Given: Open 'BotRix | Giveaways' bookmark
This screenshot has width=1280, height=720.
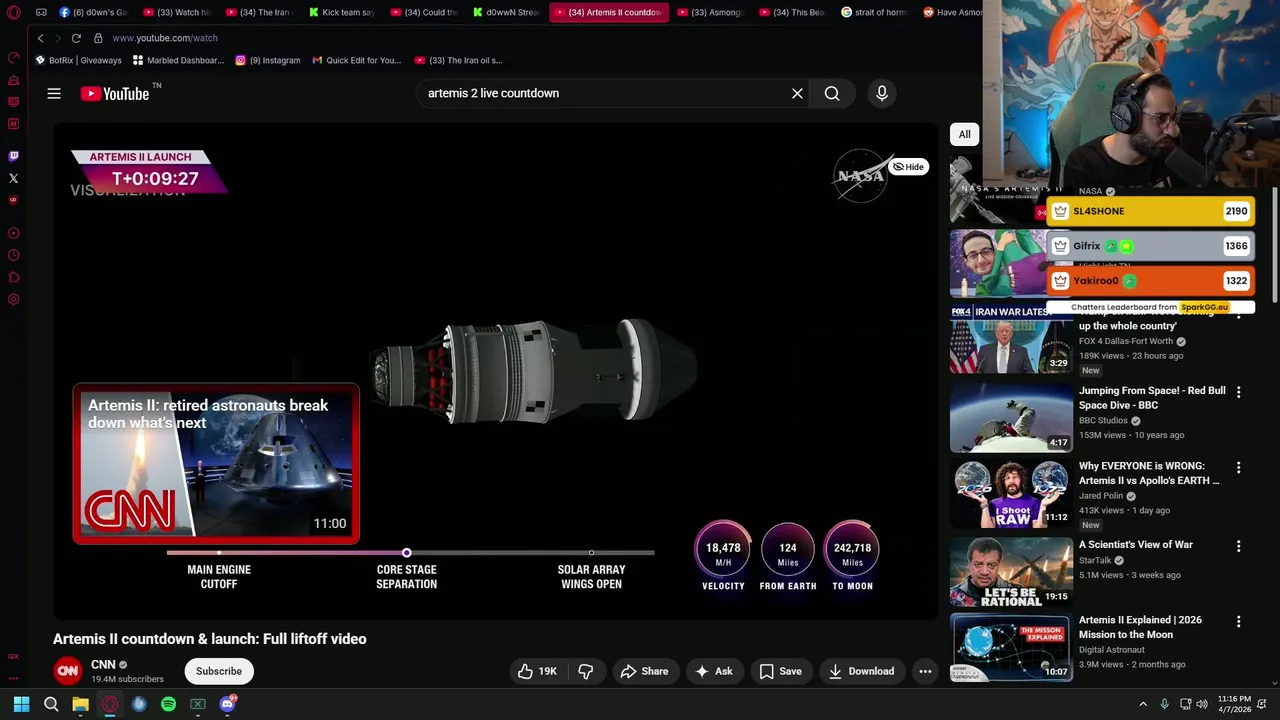Looking at the screenshot, I should [78, 60].
